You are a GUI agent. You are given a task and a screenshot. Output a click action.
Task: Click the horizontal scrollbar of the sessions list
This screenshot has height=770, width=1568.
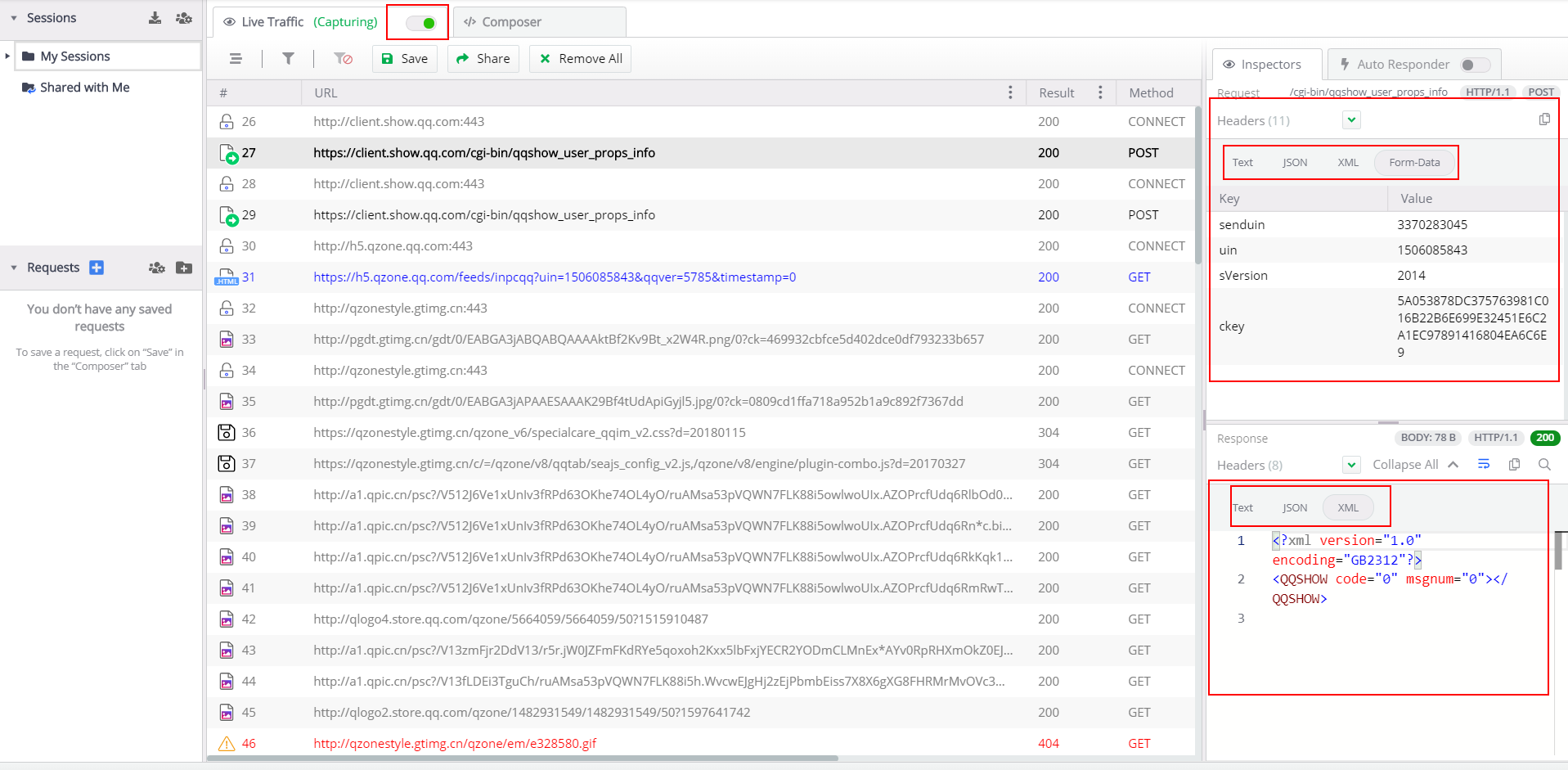[523, 759]
